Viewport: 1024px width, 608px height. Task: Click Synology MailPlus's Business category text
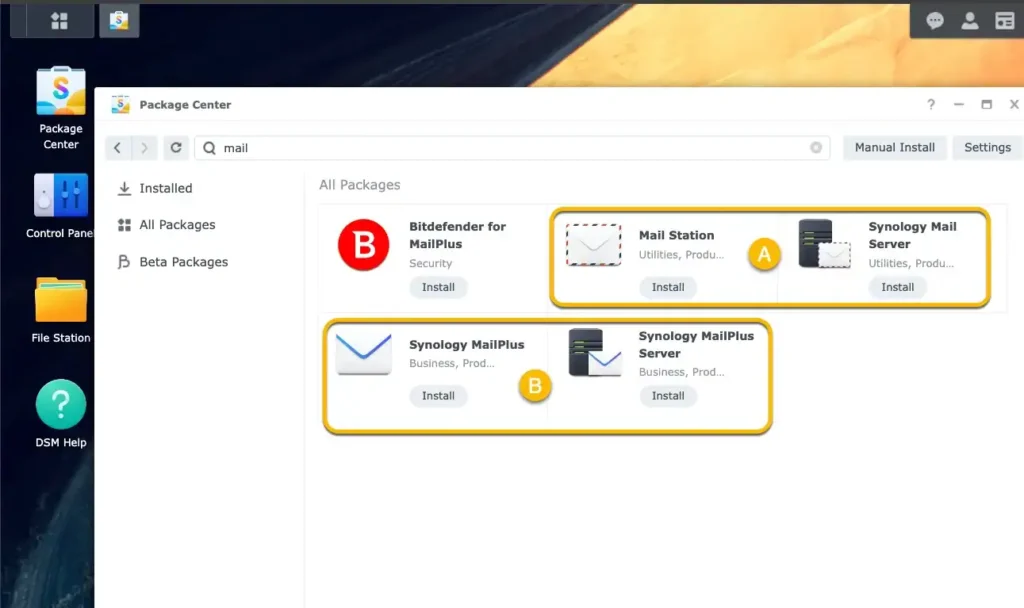point(452,363)
